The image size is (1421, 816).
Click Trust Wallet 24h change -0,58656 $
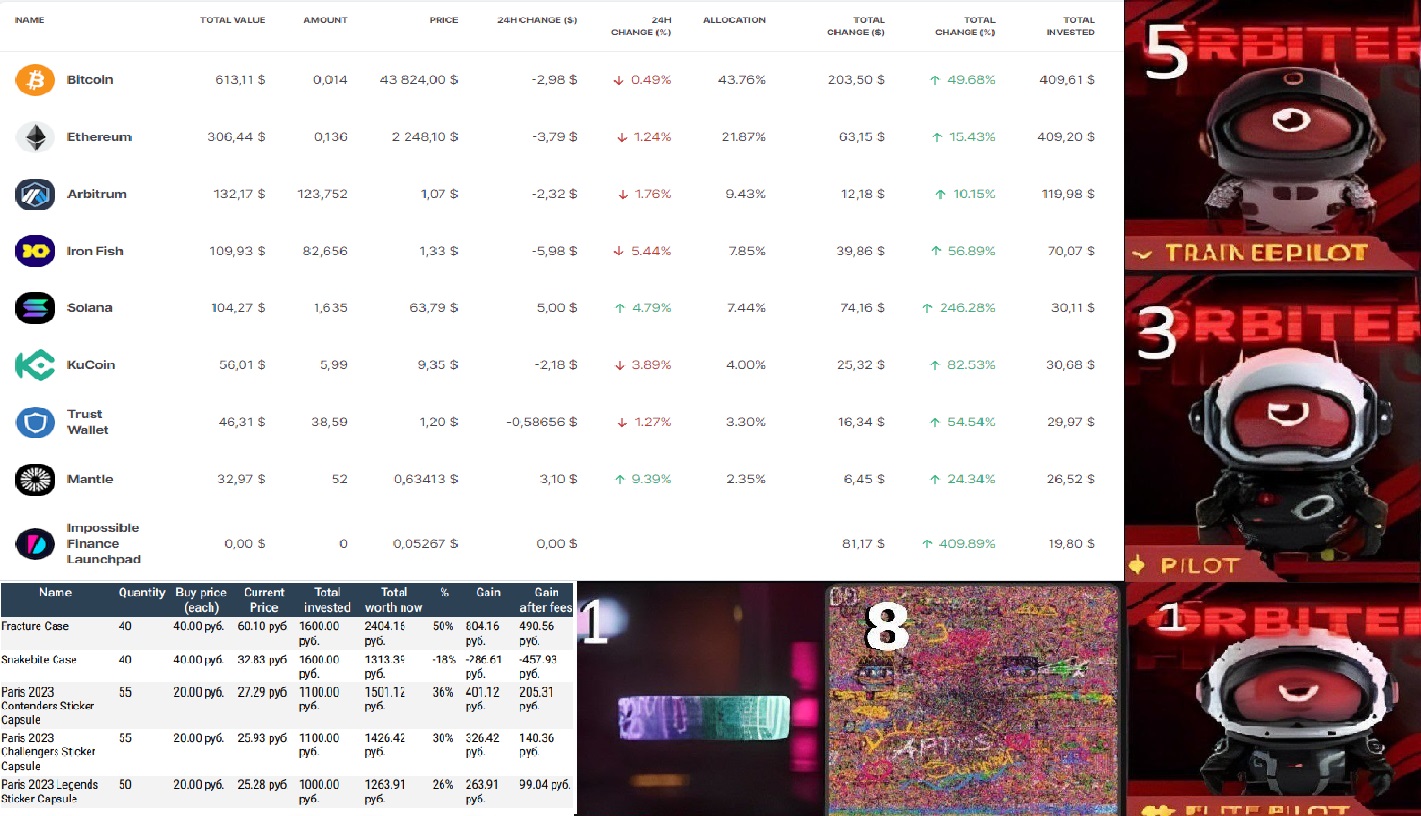542,422
